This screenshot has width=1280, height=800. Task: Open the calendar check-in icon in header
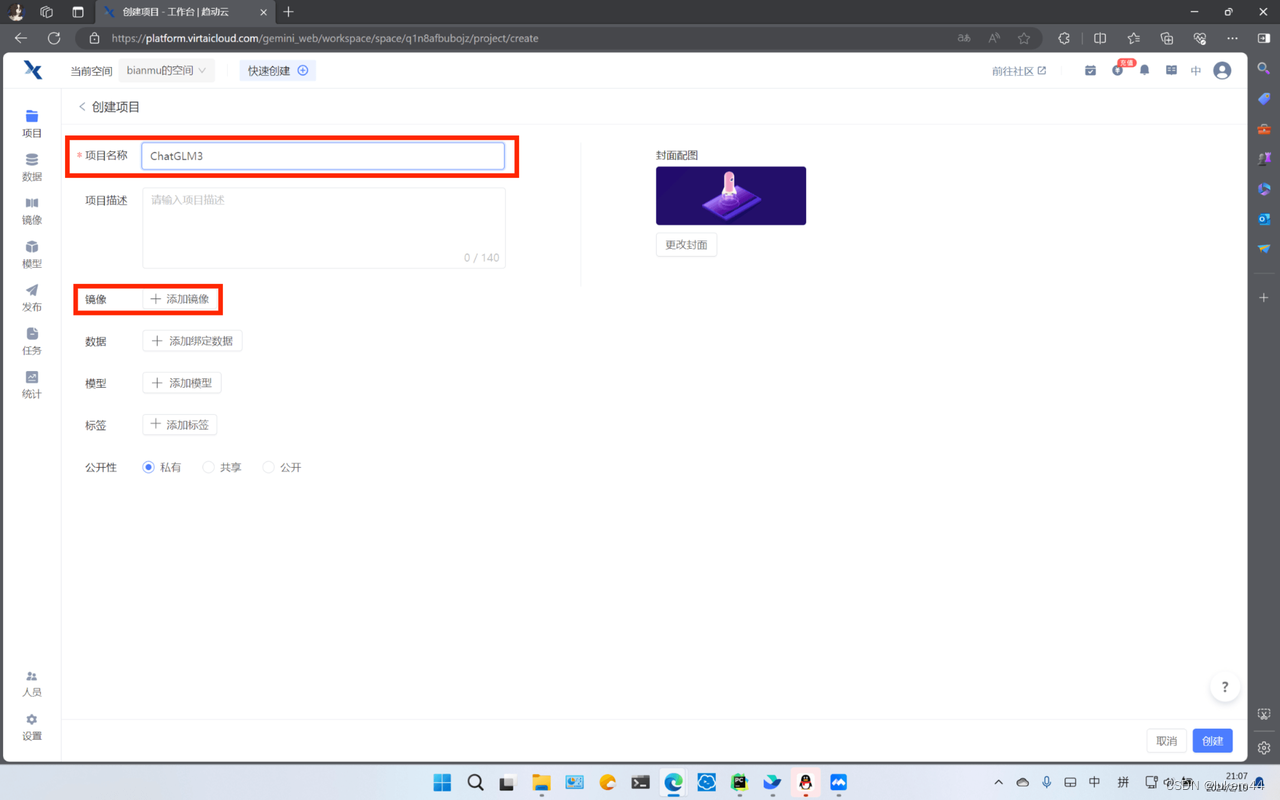(x=1090, y=71)
